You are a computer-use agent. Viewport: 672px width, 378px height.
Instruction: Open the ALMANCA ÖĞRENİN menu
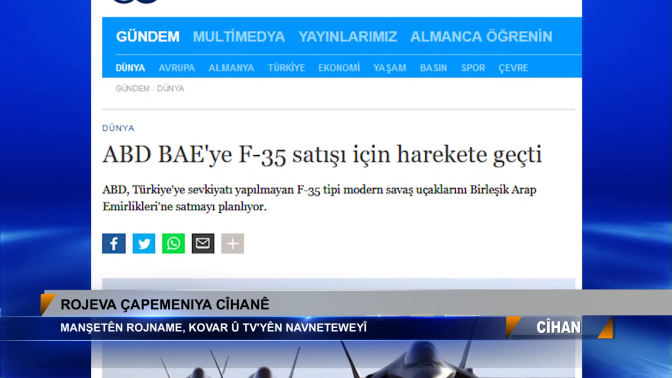tap(481, 37)
